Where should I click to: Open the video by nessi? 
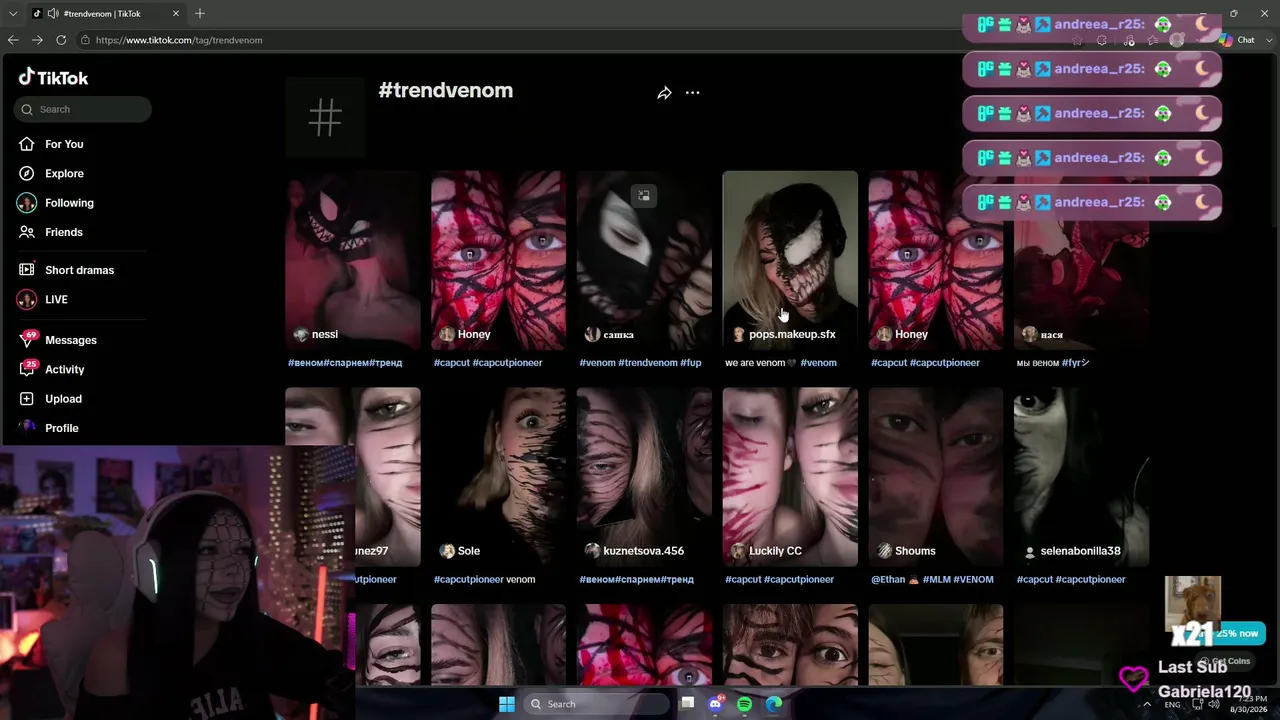coord(353,260)
